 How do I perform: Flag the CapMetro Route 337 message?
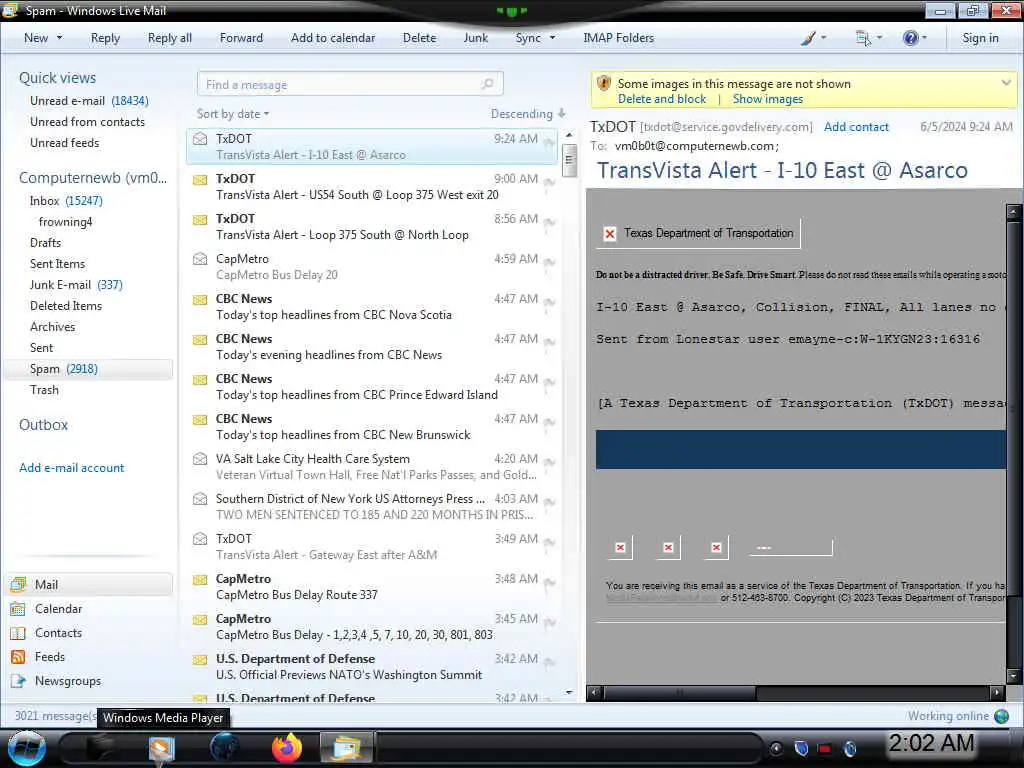550,583
